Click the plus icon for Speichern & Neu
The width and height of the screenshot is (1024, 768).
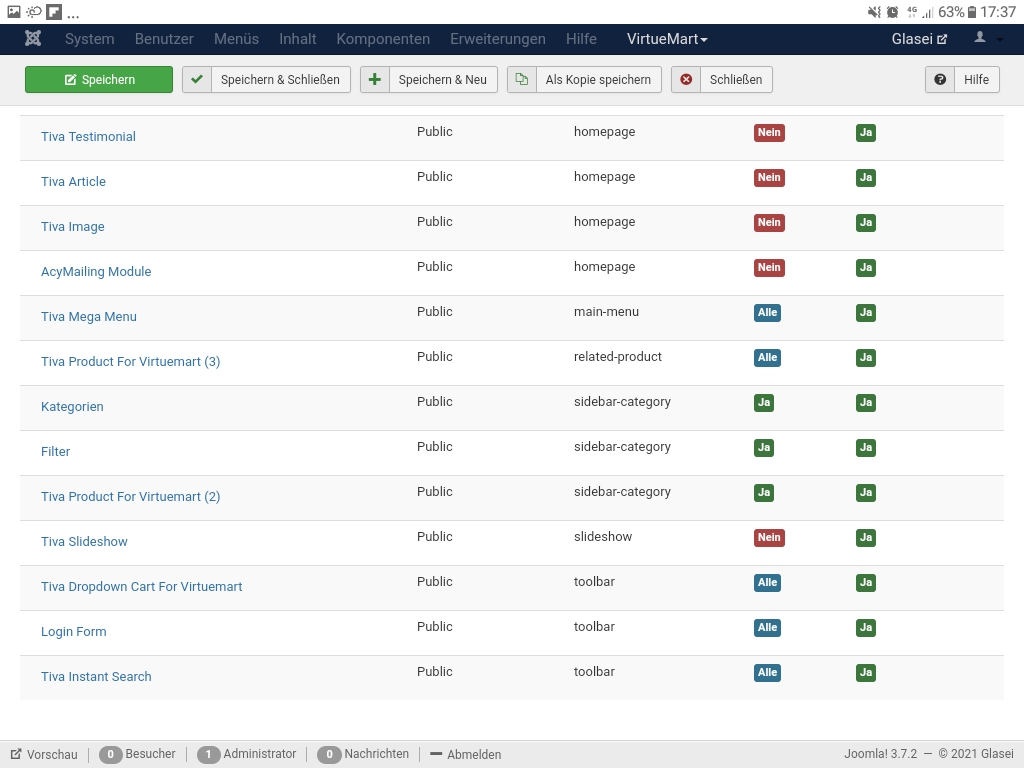(x=375, y=80)
